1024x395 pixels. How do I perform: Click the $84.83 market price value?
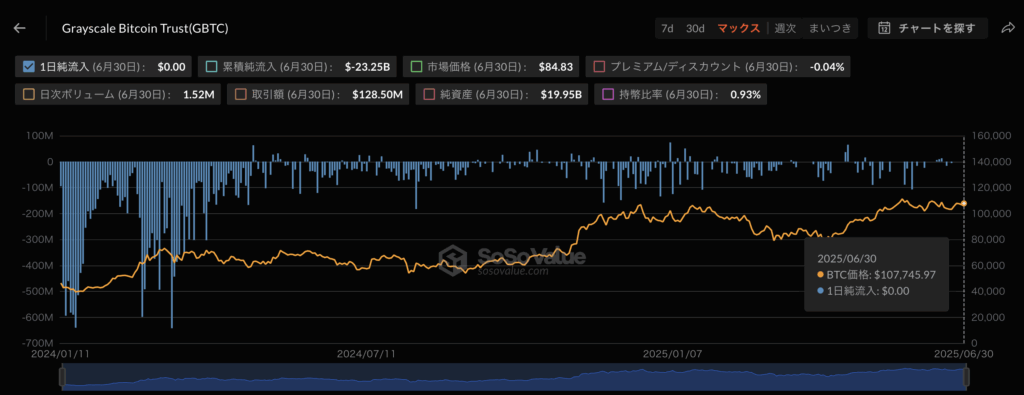(556, 66)
